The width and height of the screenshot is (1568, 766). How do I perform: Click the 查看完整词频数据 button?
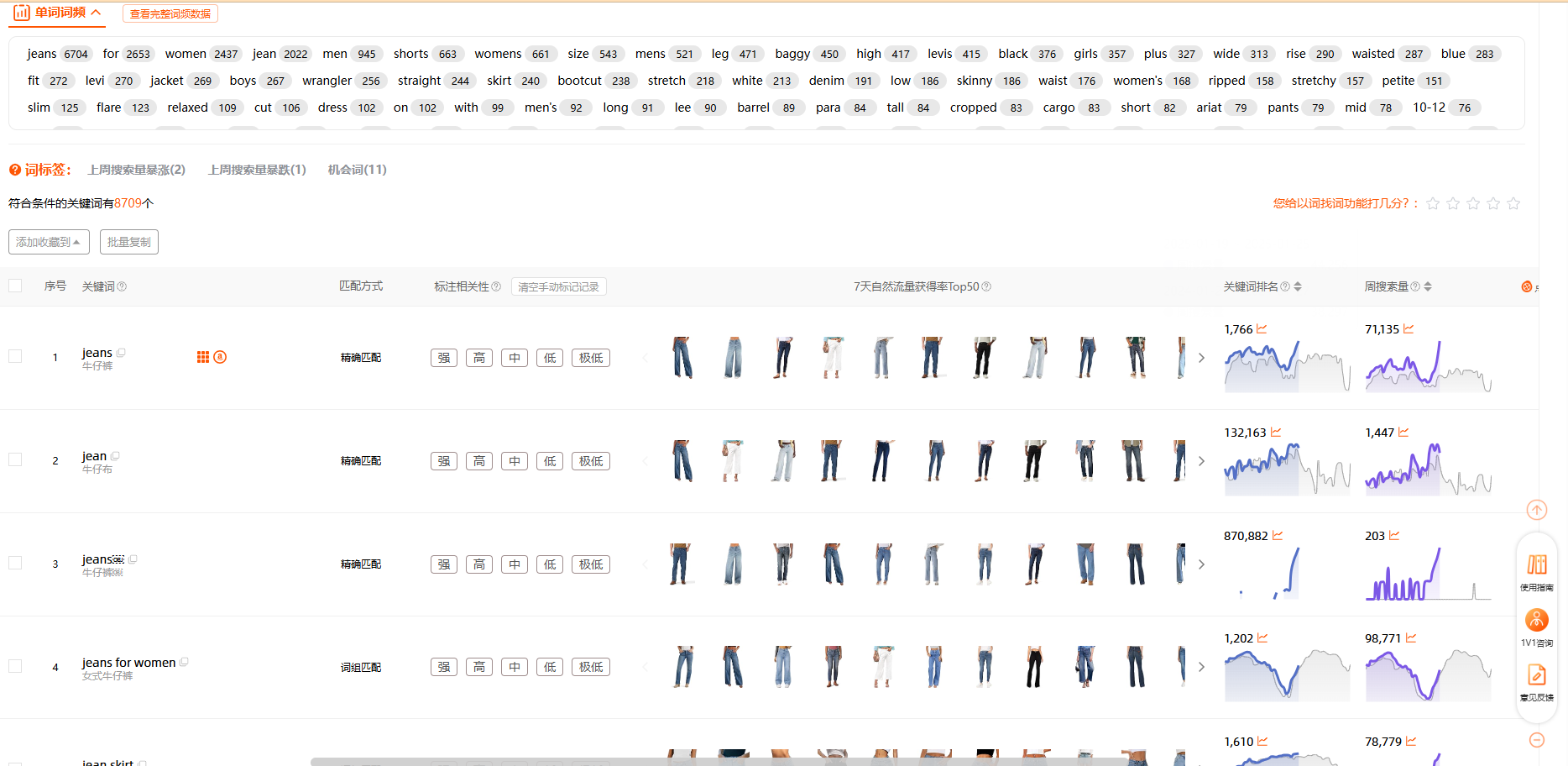[170, 13]
